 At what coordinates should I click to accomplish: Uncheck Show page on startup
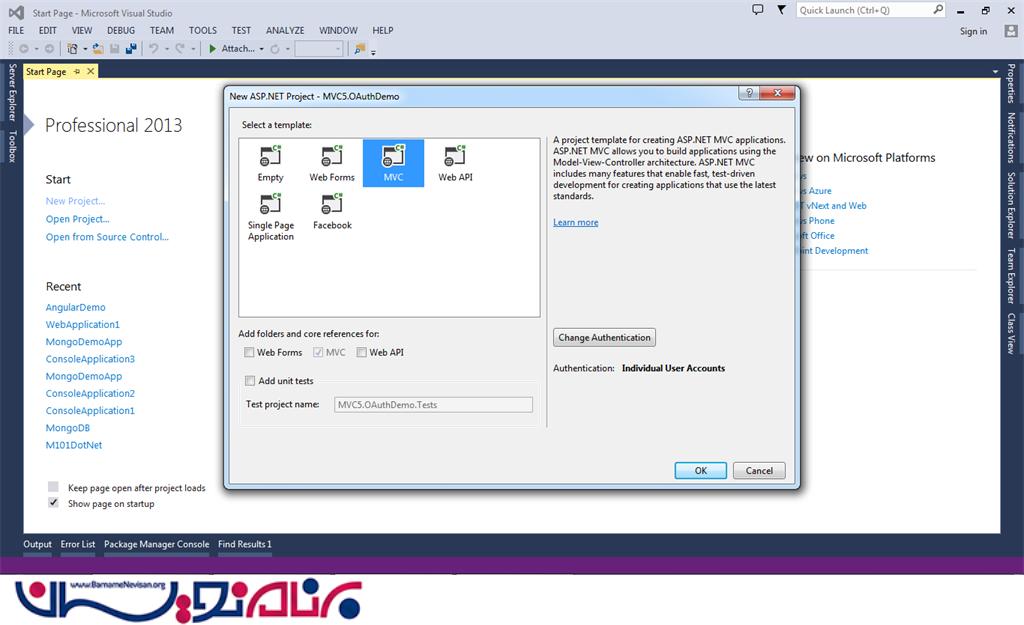(x=54, y=503)
